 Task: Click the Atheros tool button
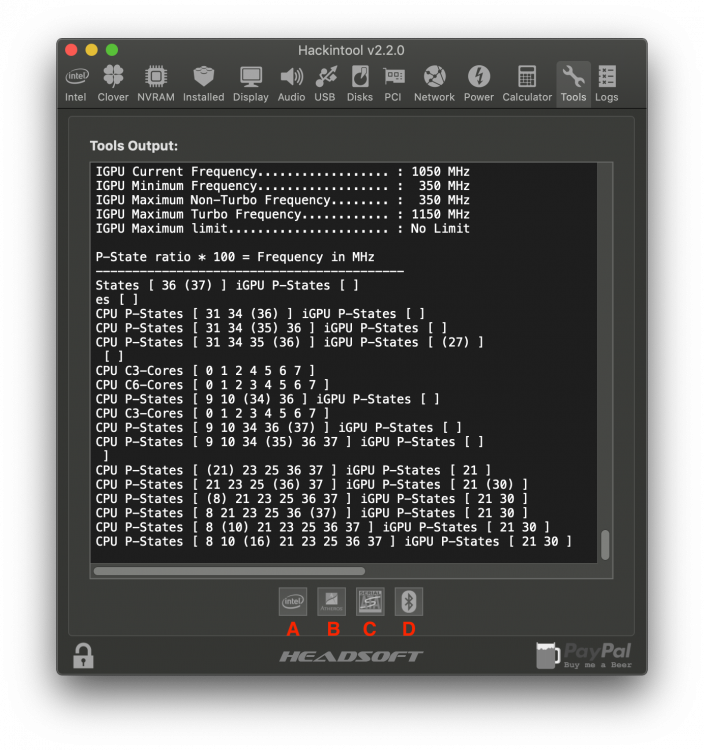(x=331, y=601)
